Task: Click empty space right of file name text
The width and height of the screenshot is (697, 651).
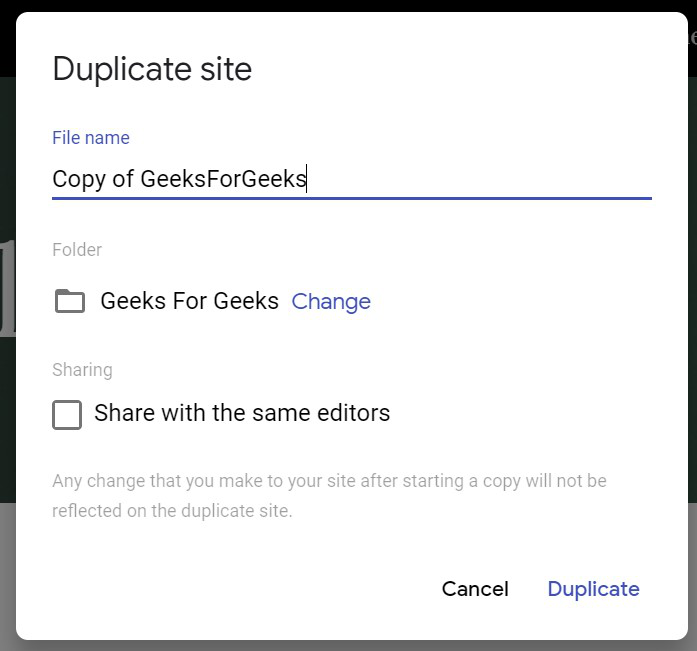Action: [480, 180]
